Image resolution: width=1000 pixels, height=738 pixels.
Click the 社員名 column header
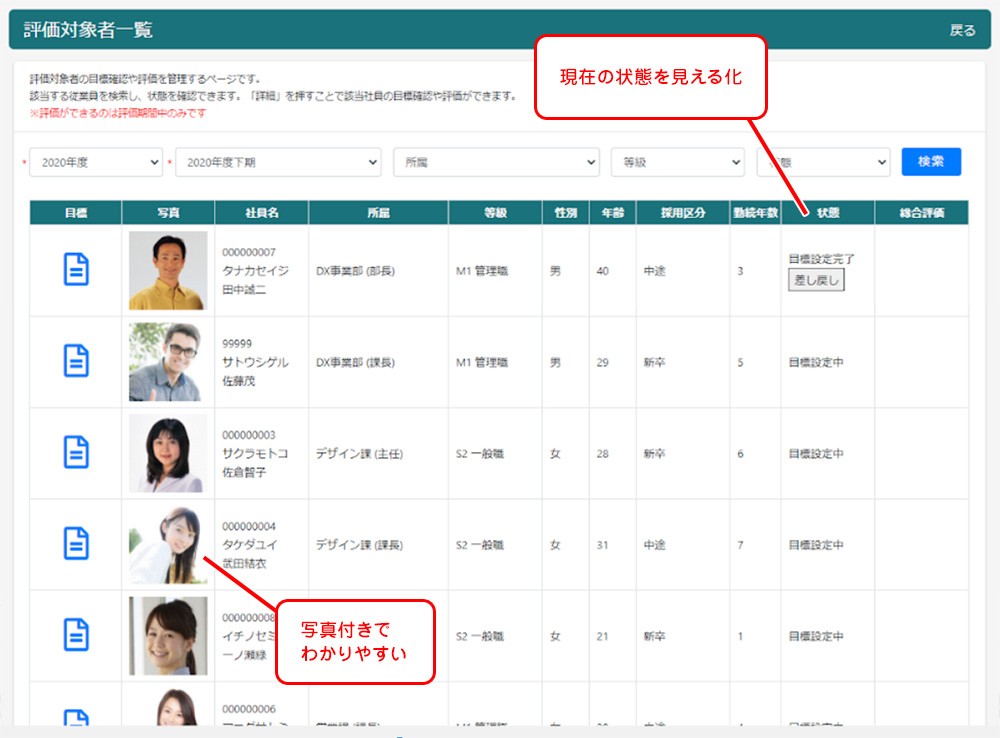coord(261,213)
